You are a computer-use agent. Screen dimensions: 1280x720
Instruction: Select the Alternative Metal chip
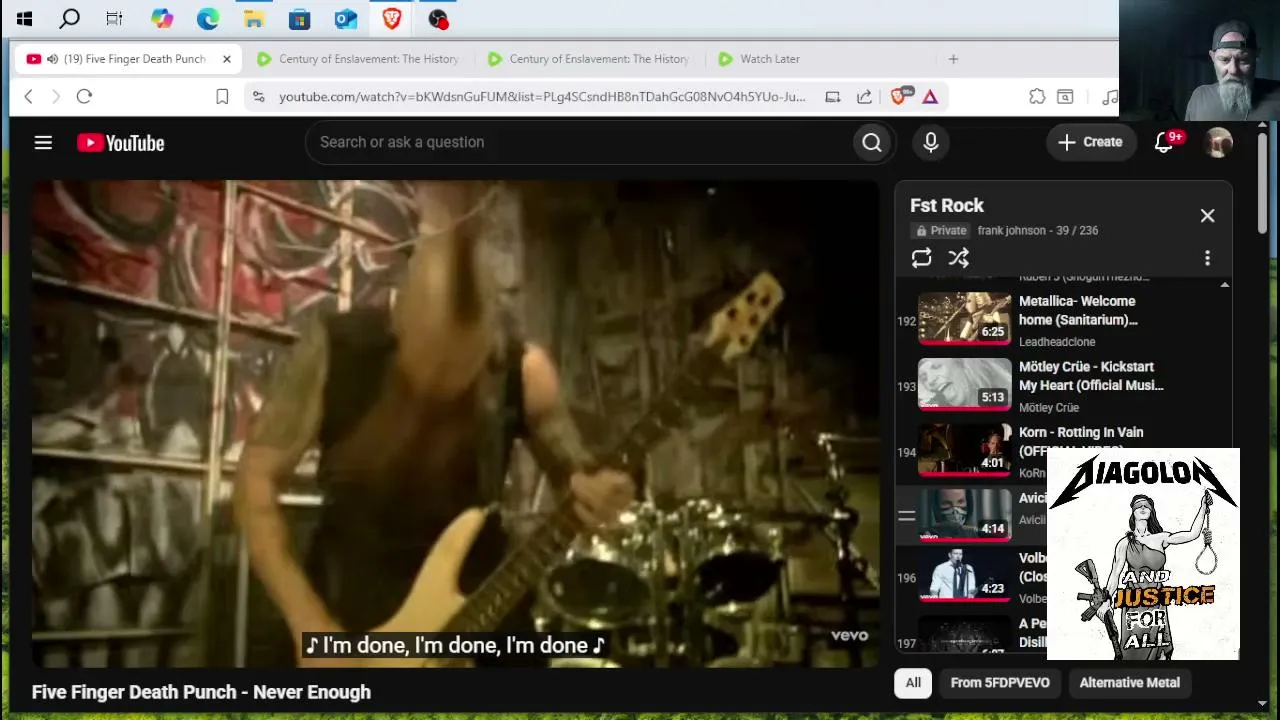(x=1129, y=683)
